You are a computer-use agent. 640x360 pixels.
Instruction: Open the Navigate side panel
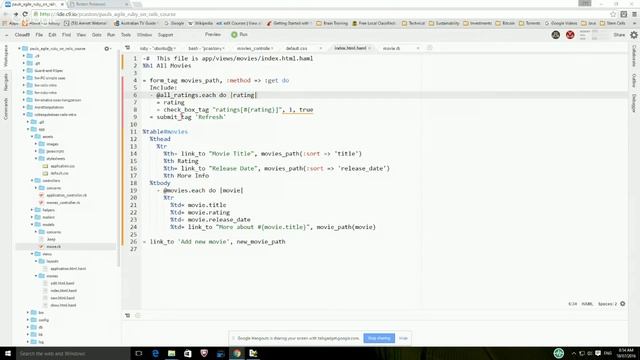click(x=6, y=82)
